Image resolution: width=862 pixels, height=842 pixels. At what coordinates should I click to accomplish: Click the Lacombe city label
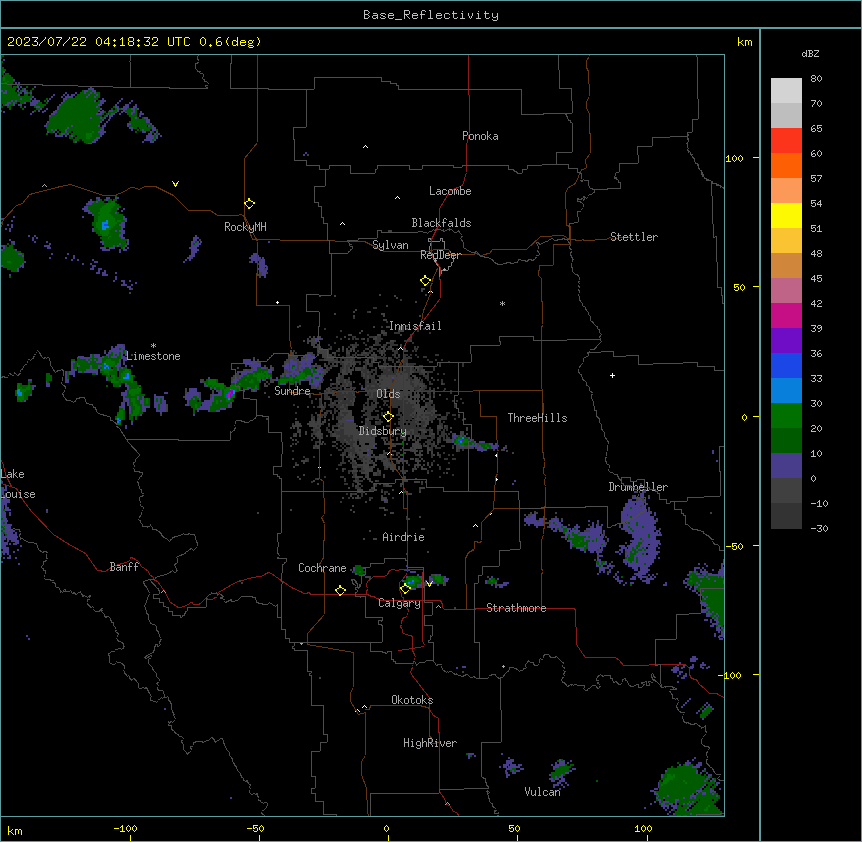[x=450, y=191]
